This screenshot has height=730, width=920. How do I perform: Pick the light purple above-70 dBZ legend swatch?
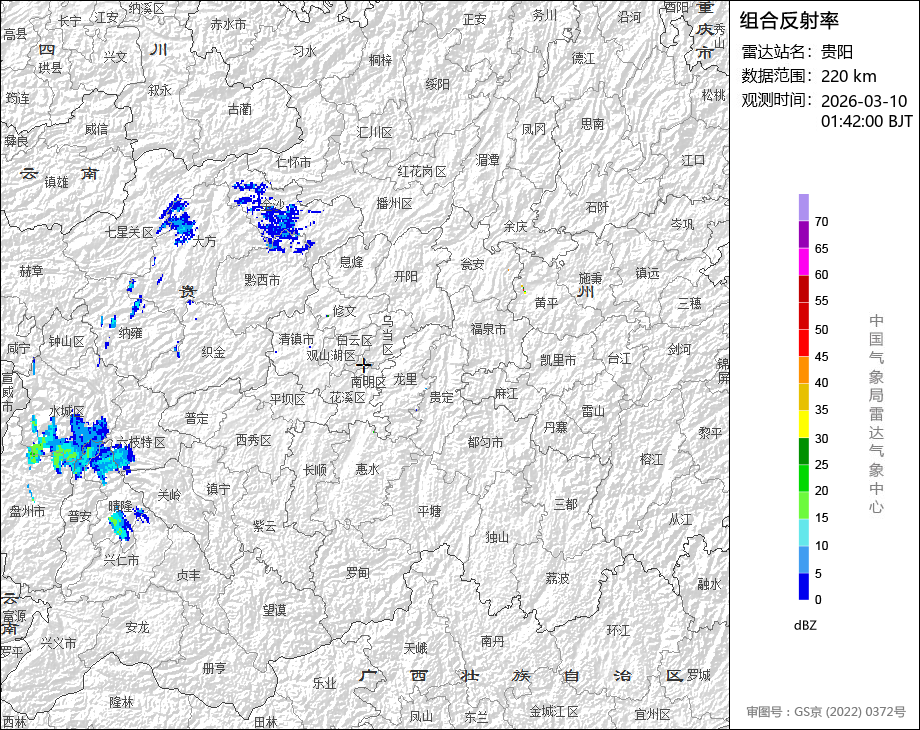click(804, 208)
